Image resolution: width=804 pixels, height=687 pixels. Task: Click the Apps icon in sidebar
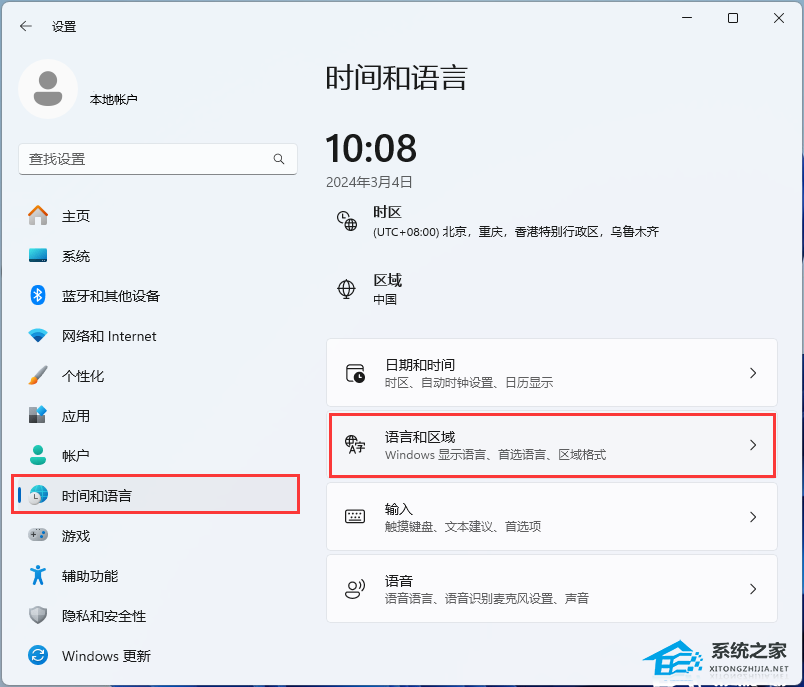click(x=38, y=415)
